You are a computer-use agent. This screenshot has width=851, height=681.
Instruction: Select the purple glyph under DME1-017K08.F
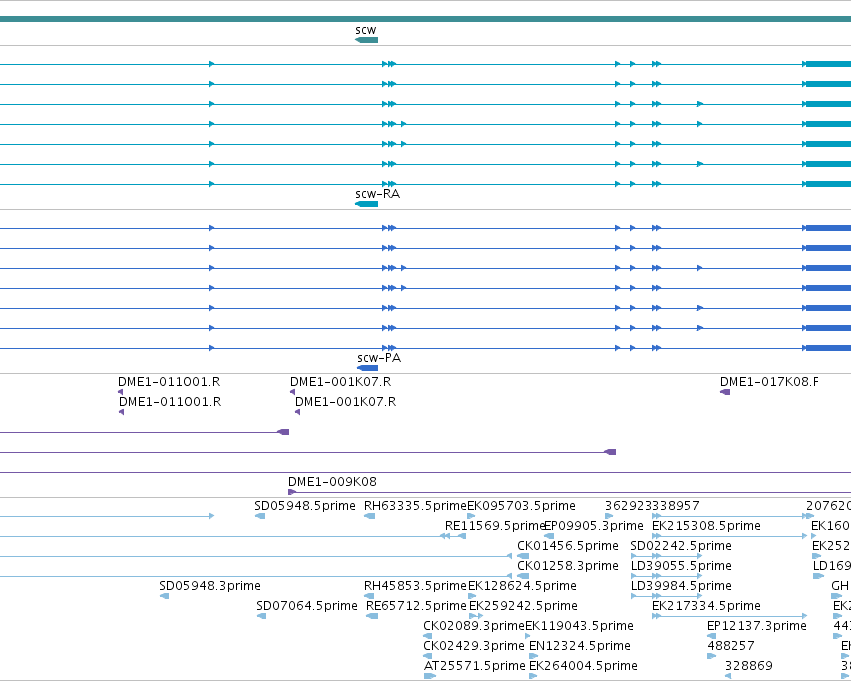click(x=725, y=392)
